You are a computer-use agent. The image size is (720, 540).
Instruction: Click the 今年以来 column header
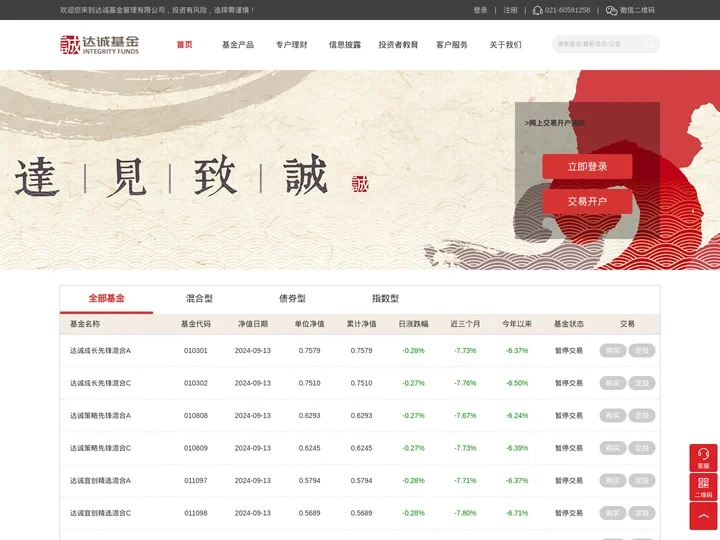tap(517, 324)
